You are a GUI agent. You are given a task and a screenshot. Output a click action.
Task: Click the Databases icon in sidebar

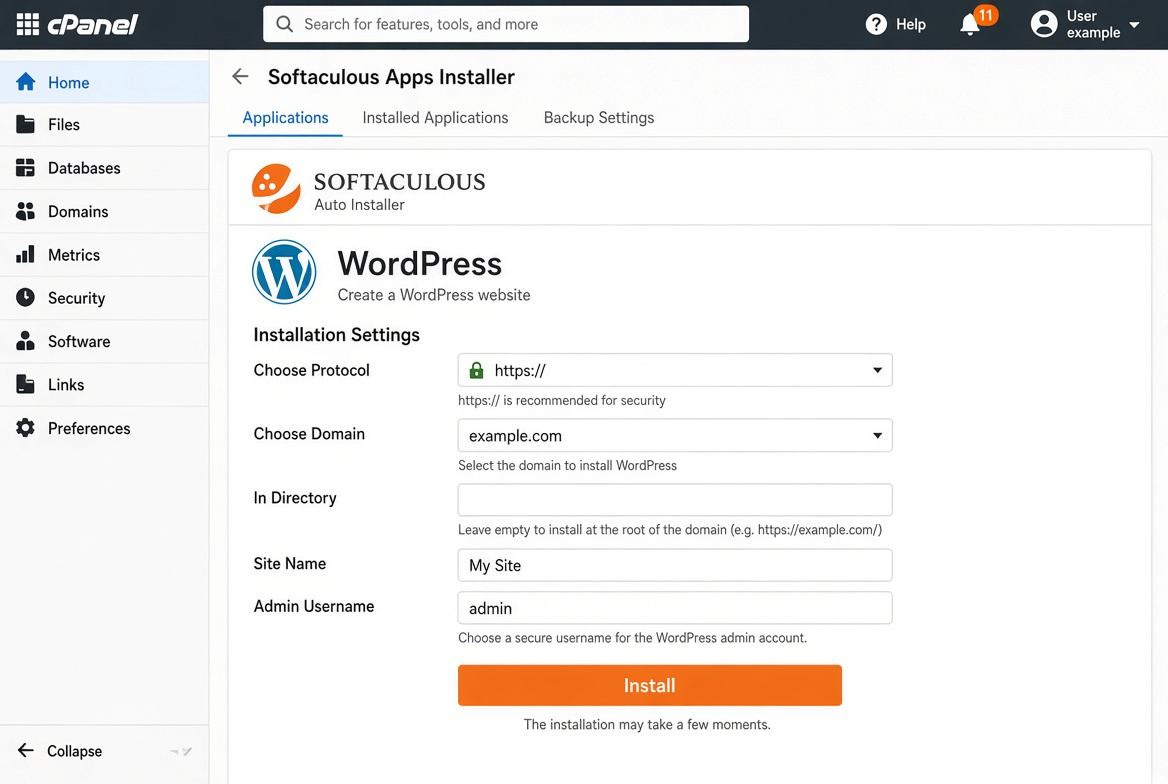tap(25, 168)
